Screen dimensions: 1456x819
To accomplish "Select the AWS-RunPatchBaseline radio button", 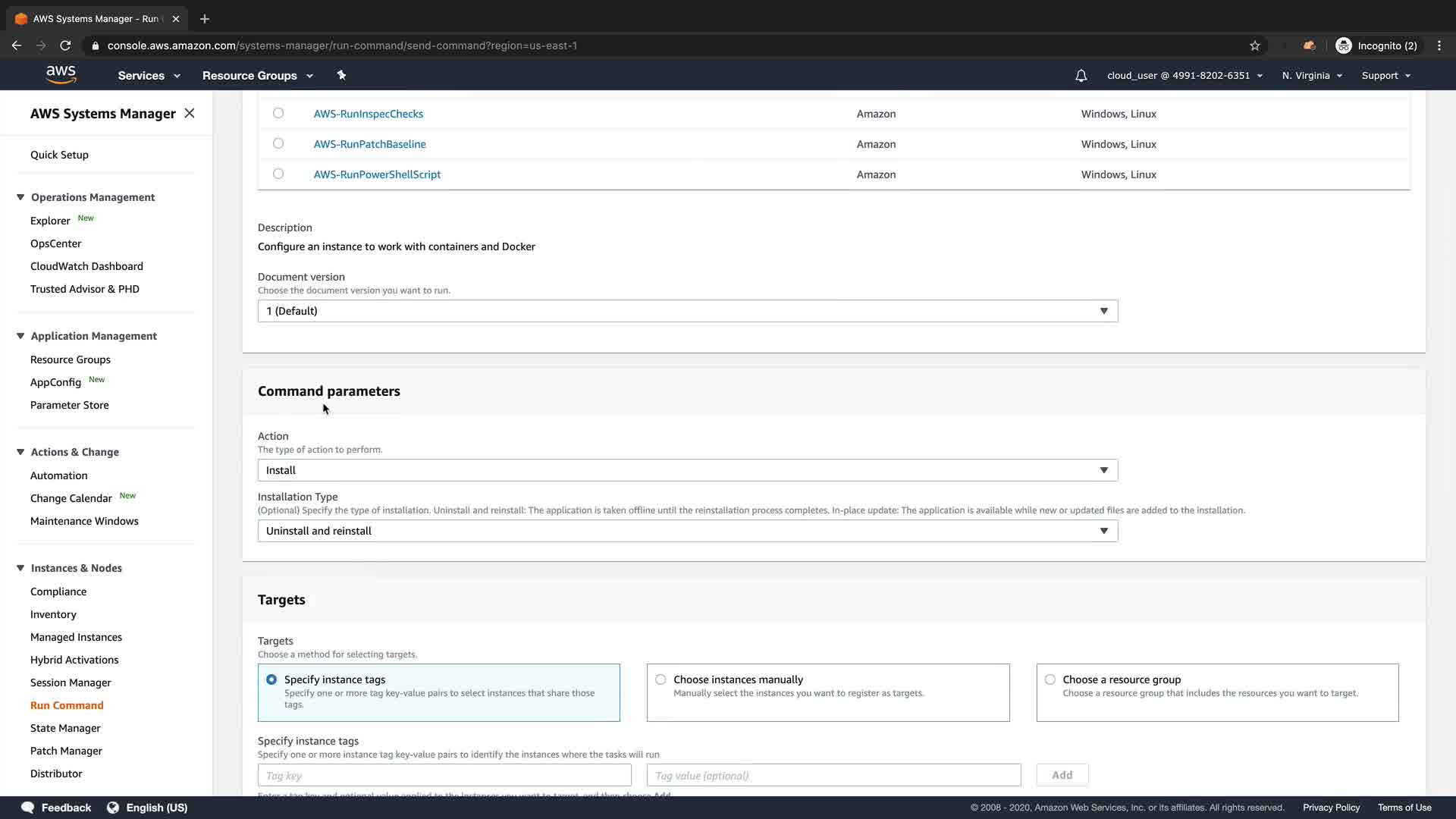I will 278,143.
